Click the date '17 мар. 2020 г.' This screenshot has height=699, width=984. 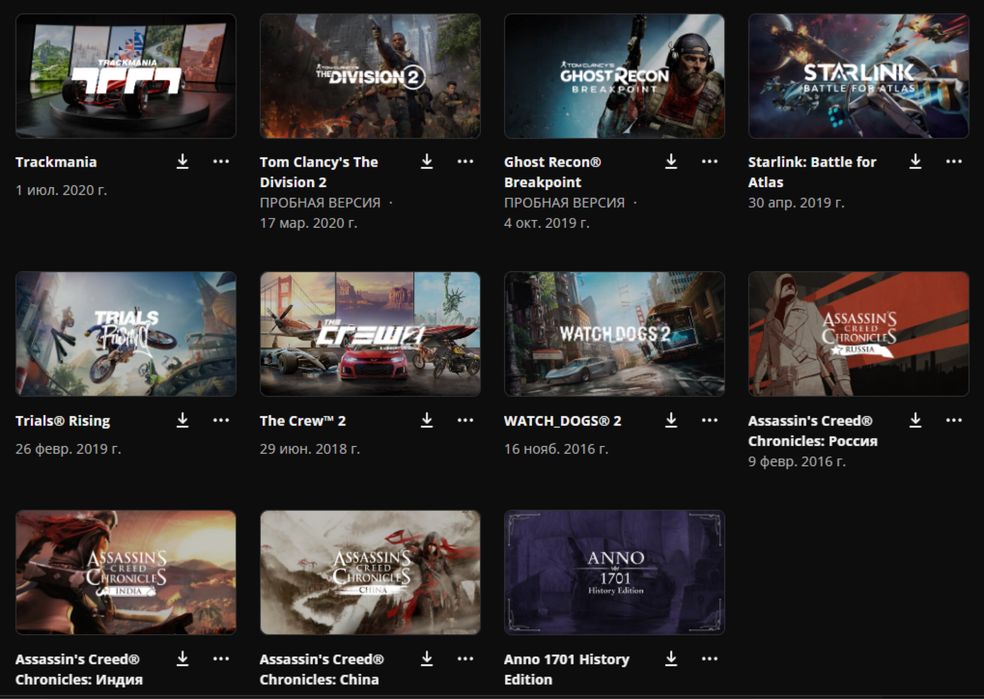(309, 223)
